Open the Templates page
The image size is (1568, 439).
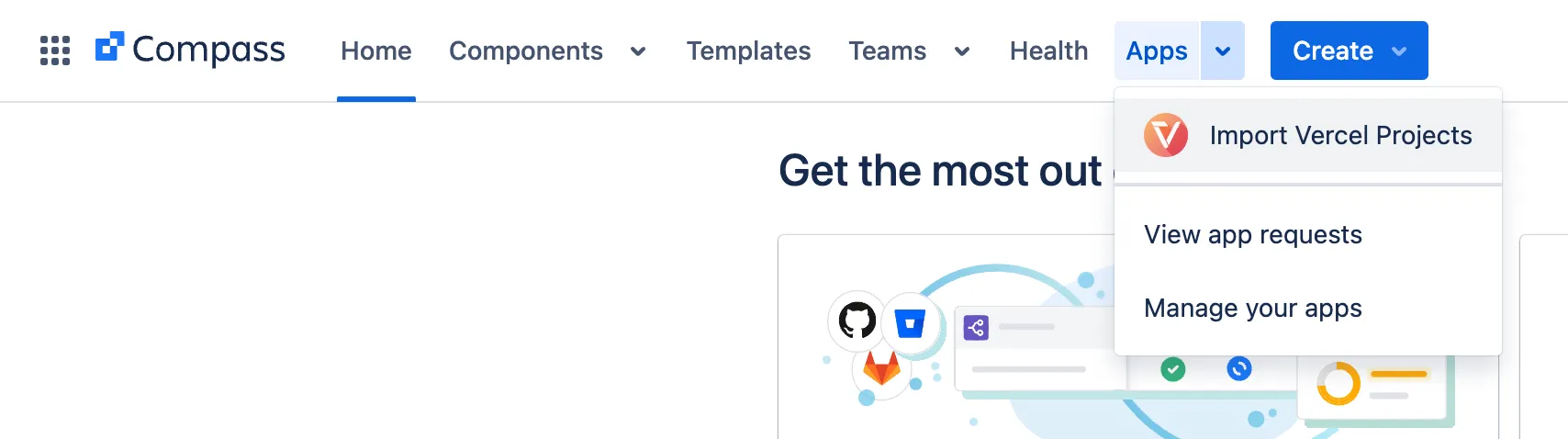click(748, 51)
